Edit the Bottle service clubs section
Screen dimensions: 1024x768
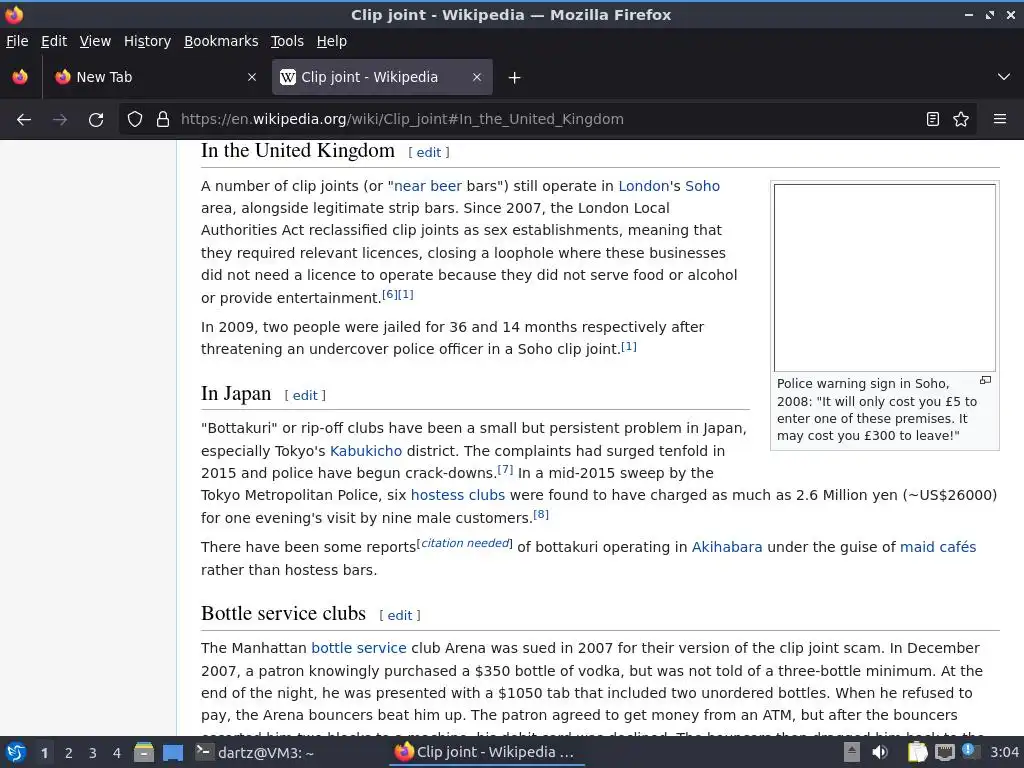tap(400, 615)
